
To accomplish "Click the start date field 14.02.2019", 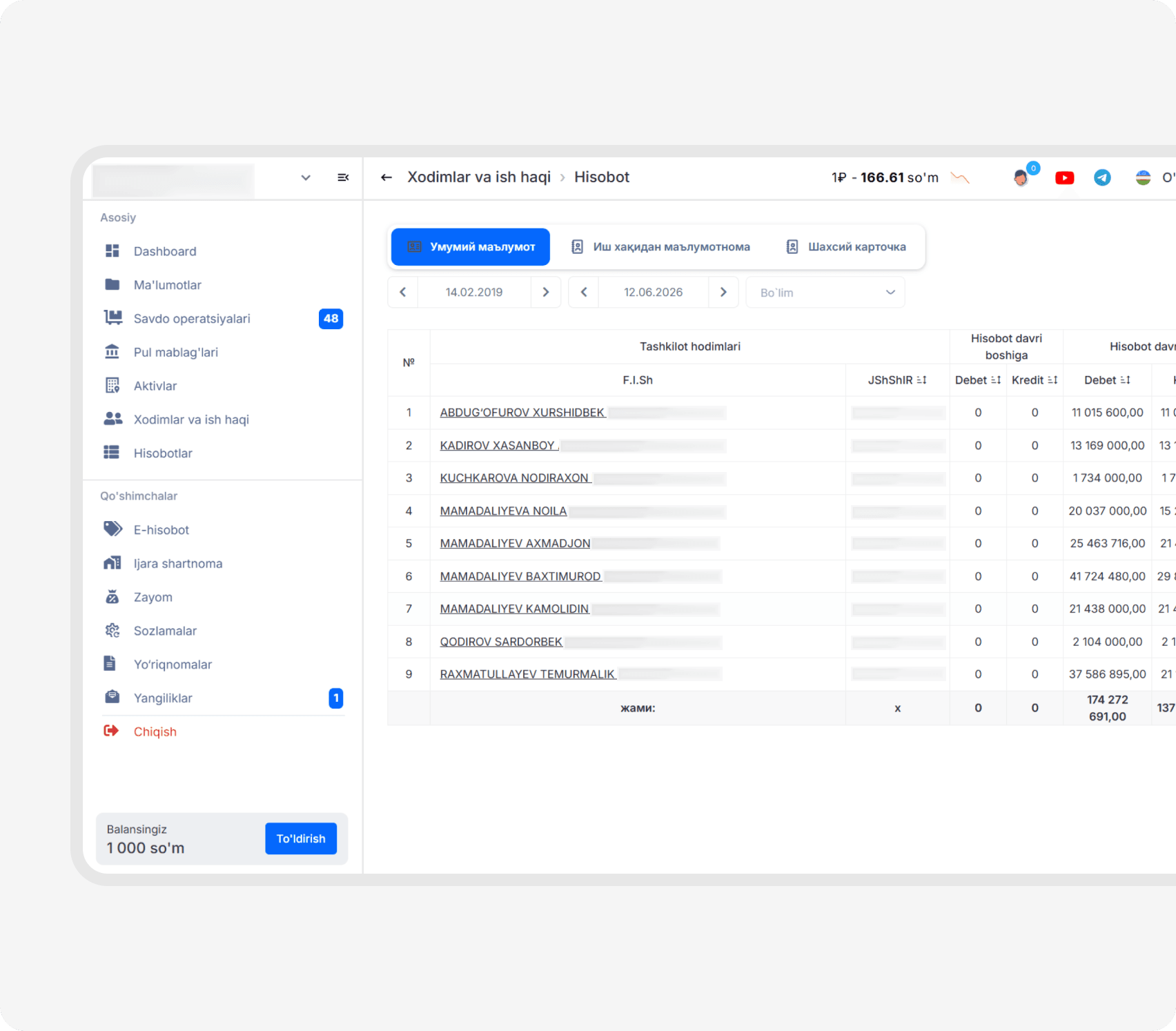I will 474,293.
